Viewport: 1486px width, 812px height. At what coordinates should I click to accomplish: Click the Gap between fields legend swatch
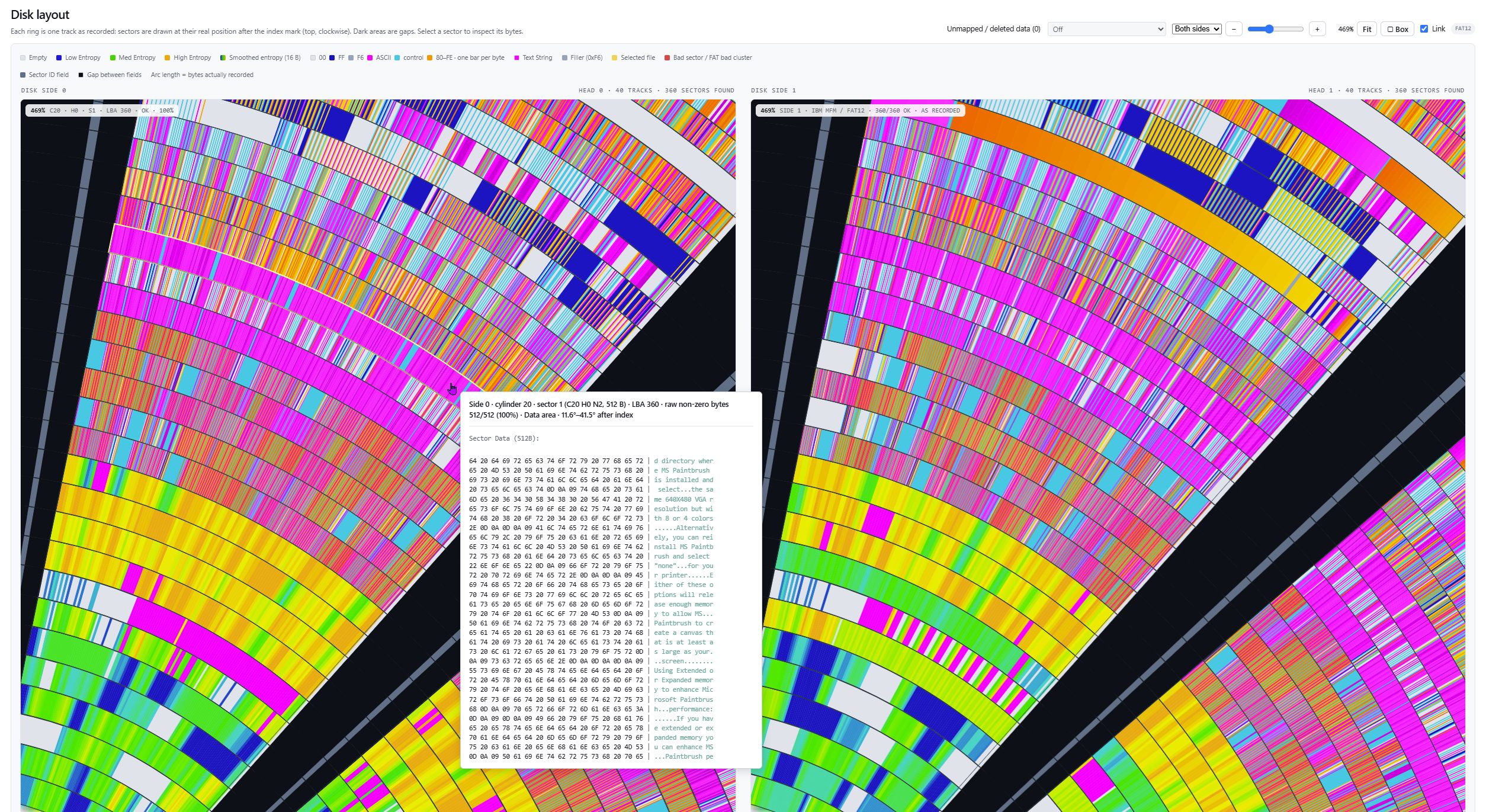(x=81, y=75)
